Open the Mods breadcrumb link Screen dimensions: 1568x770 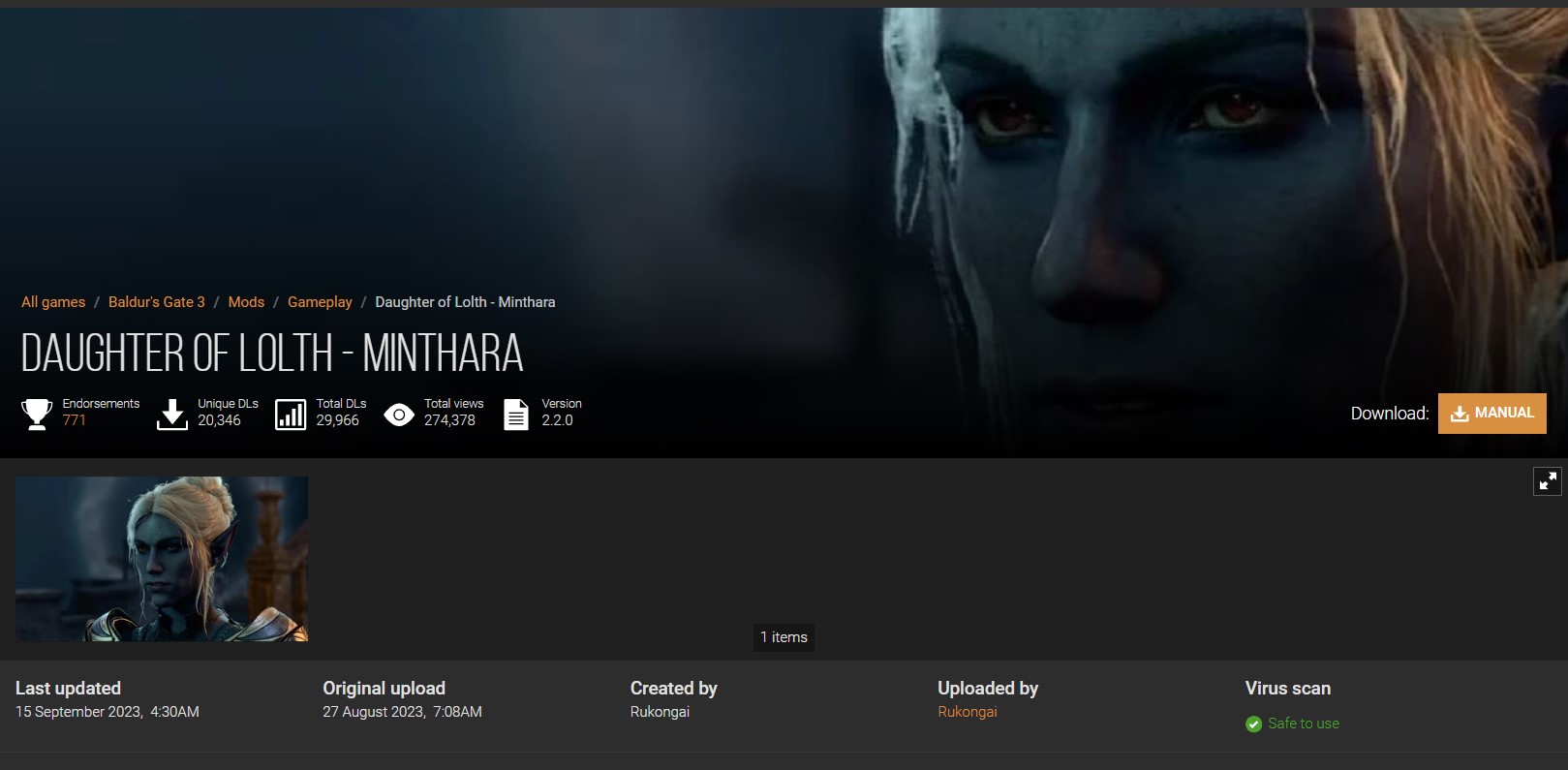(x=246, y=302)
